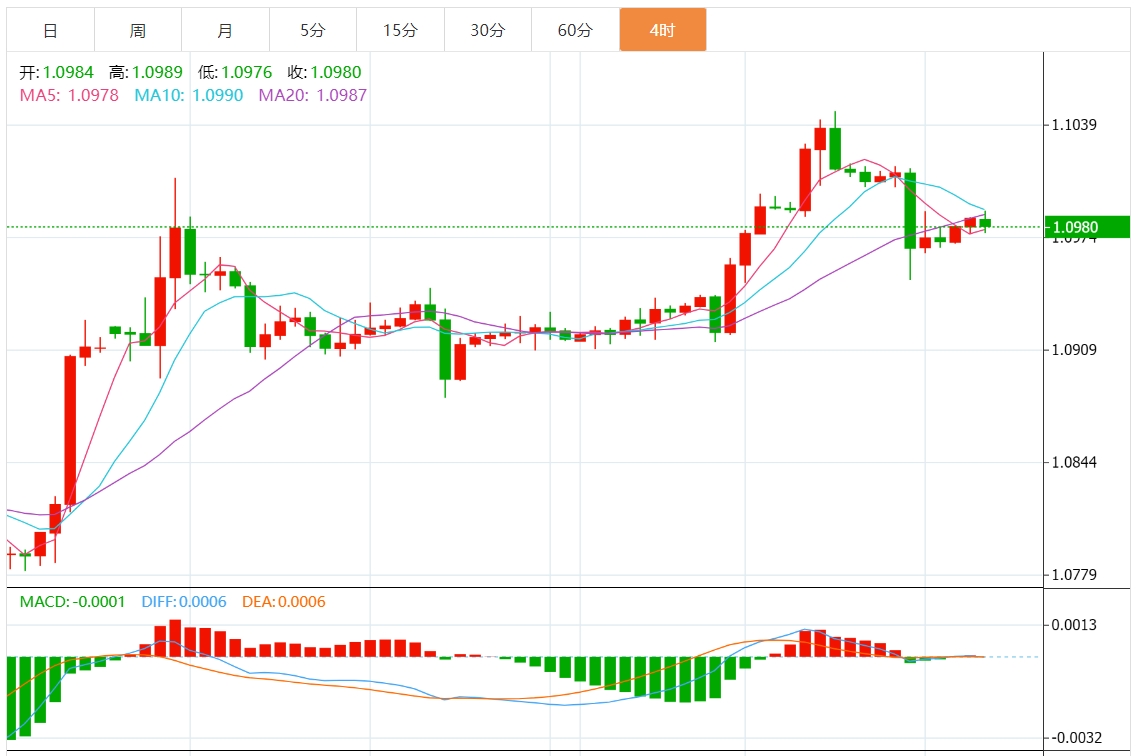Image resolution: width=1137 pixels, height=756 pixels.
Task: Click the MA5 indicator value label
Action: point(69,95)
